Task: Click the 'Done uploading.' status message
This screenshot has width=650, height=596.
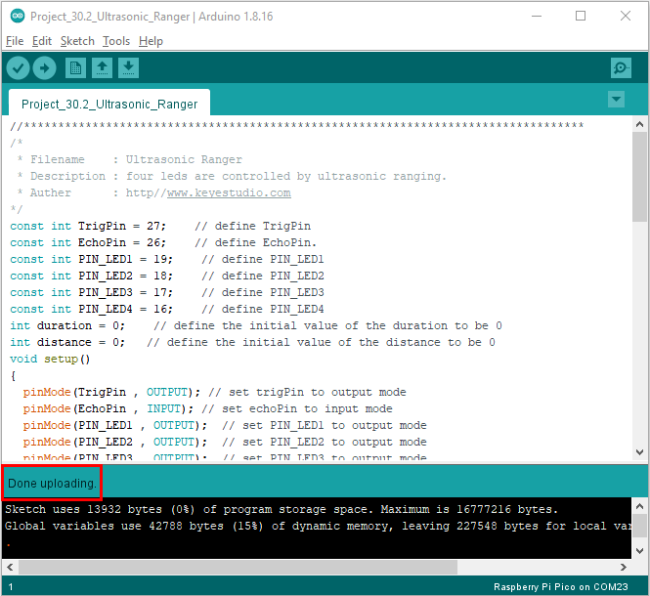Action: tap(52, 483)
